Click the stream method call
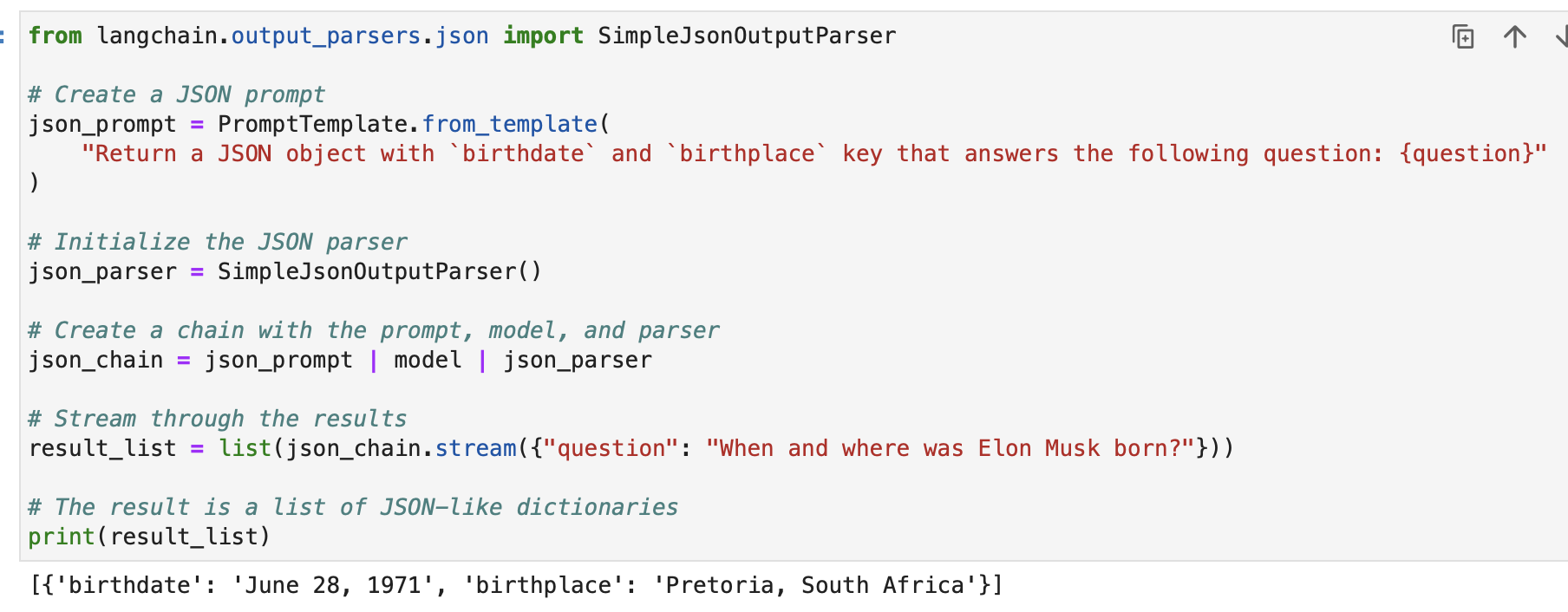Screen dimensions: 1568x612 click(x=475, y=448)
